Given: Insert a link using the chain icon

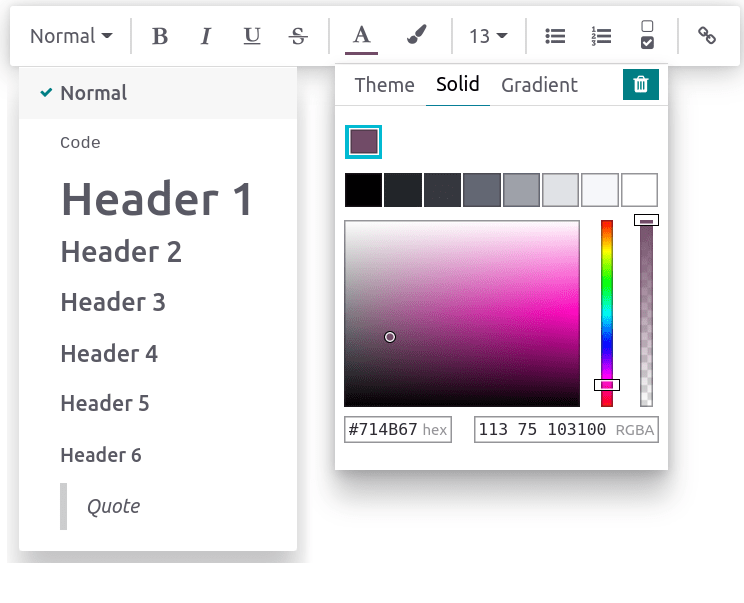Looking at the screenshot, I should [x=707, y=36].
